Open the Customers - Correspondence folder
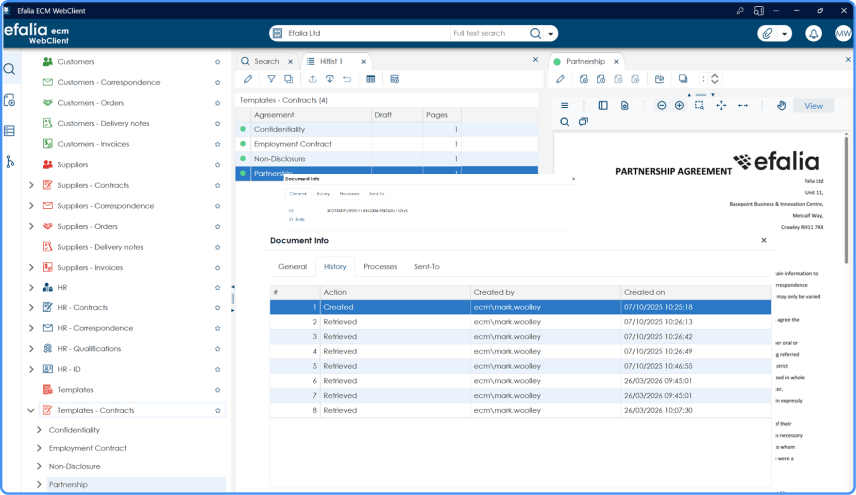This screenshot has width=856, height=495. [109, 82]
